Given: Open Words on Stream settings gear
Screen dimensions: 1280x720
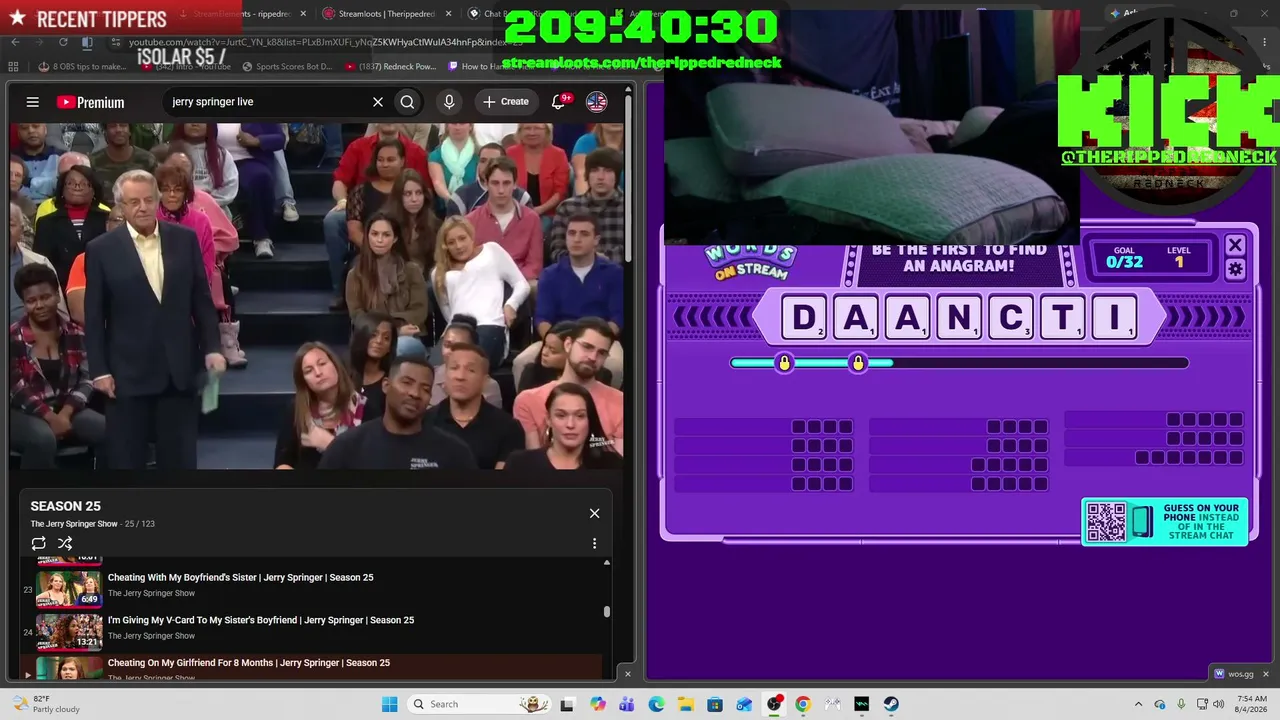Looking at the screenshot, I should tap(1235, 269).
